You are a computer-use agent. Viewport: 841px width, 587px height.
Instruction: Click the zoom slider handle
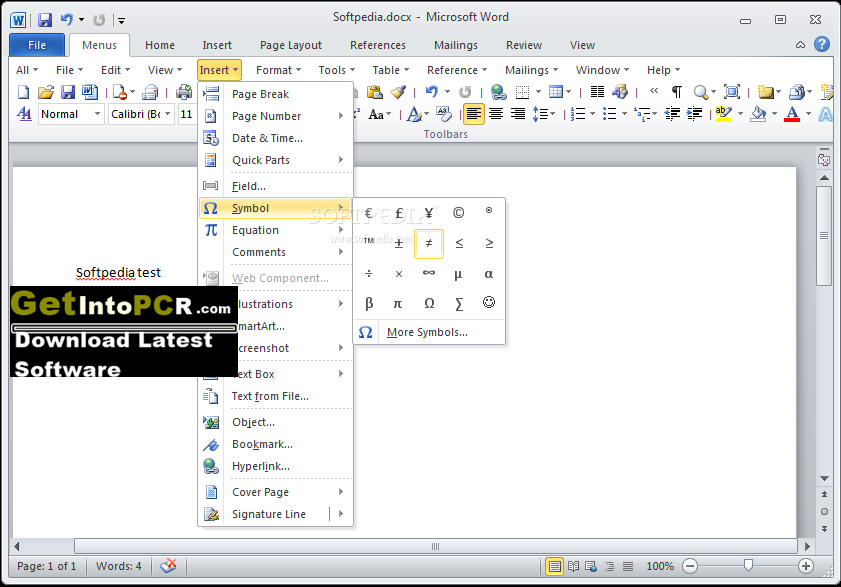tap(748, 565)
